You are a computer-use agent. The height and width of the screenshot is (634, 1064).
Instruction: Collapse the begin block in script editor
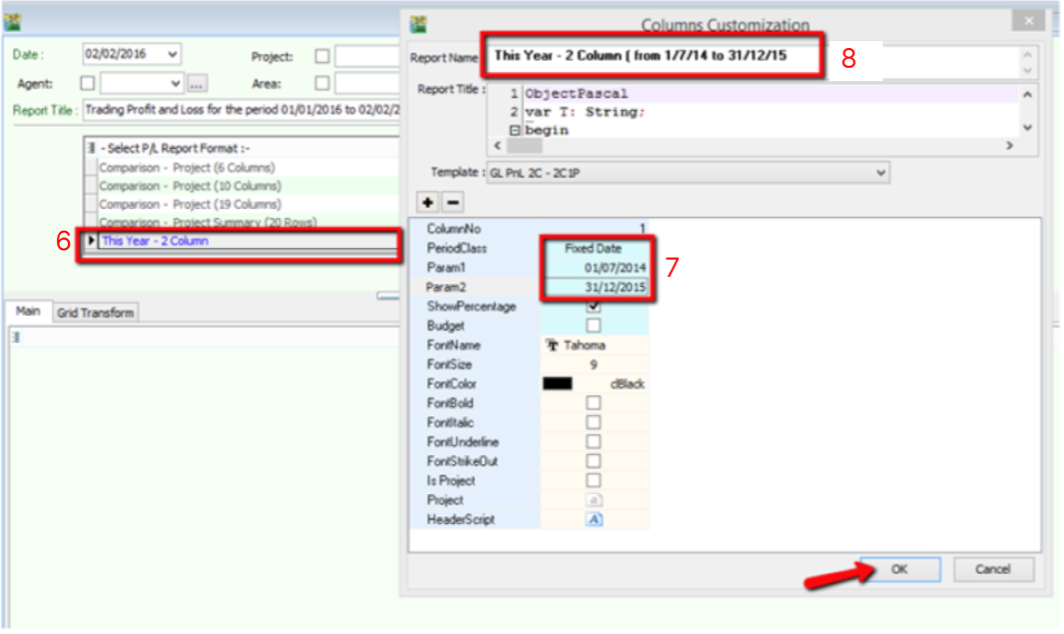point(515,130)
